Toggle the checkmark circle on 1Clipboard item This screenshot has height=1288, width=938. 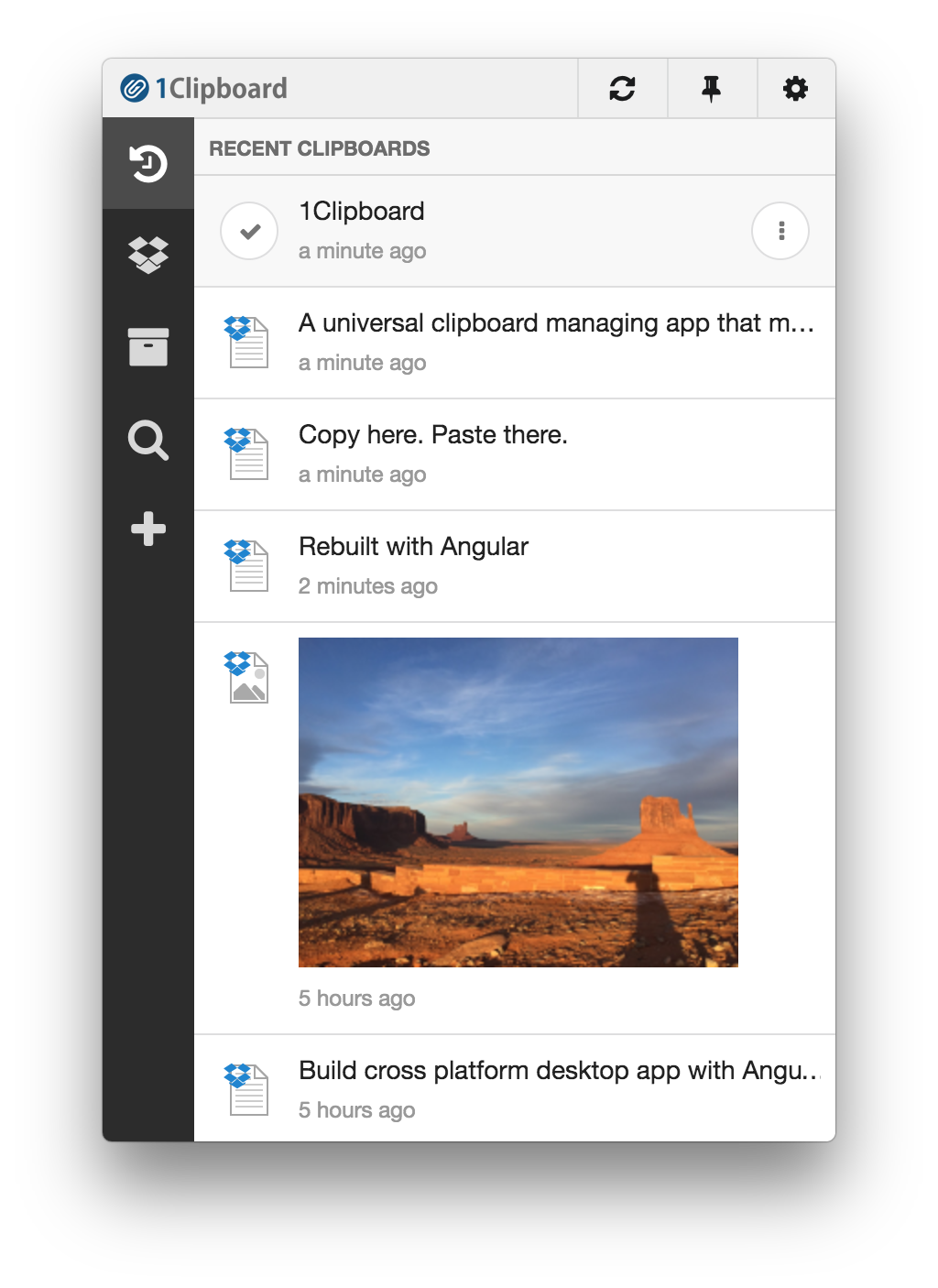click(249, 231)
